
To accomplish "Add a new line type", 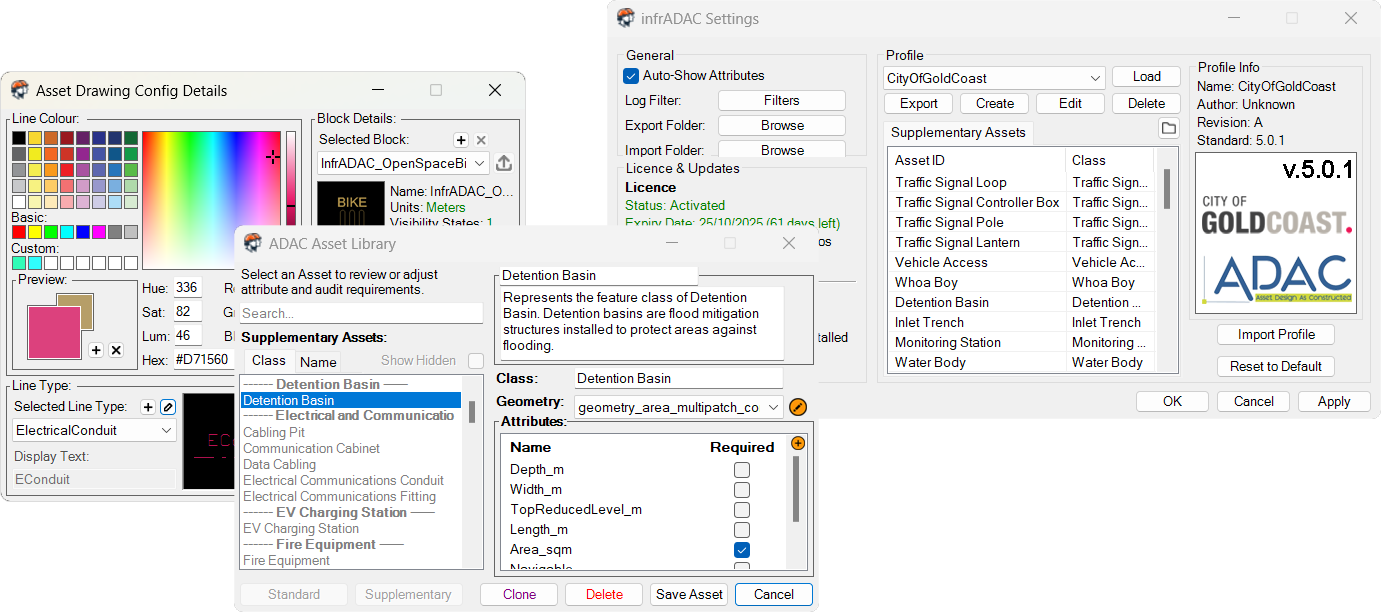I will pos(148,407).
